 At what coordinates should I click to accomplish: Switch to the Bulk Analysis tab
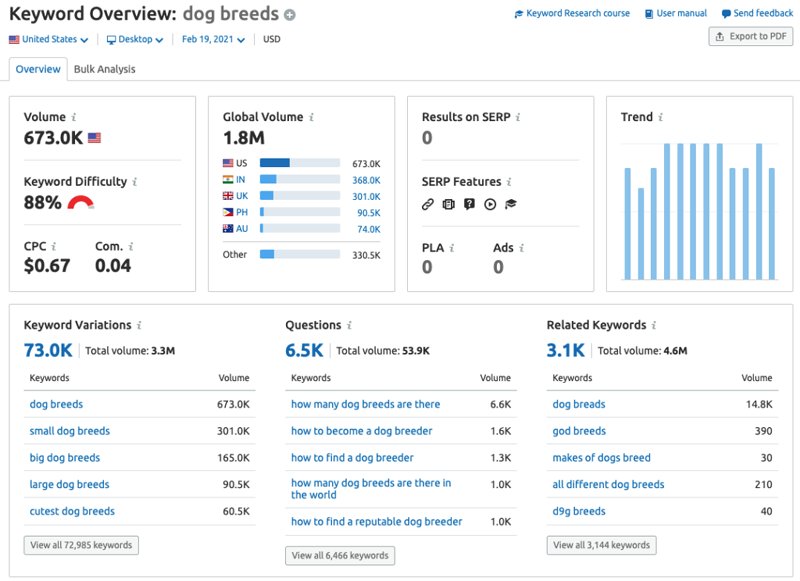click(x=105, y=69)
